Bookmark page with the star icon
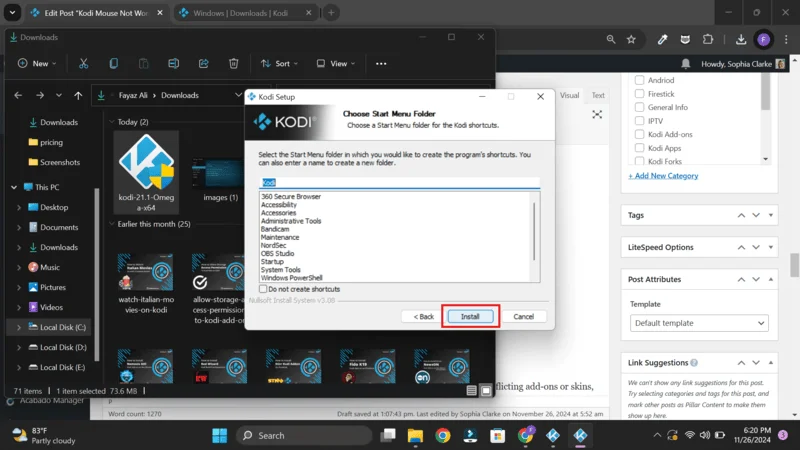This screenshot has height=450, width=800. [x=631, y=39]
